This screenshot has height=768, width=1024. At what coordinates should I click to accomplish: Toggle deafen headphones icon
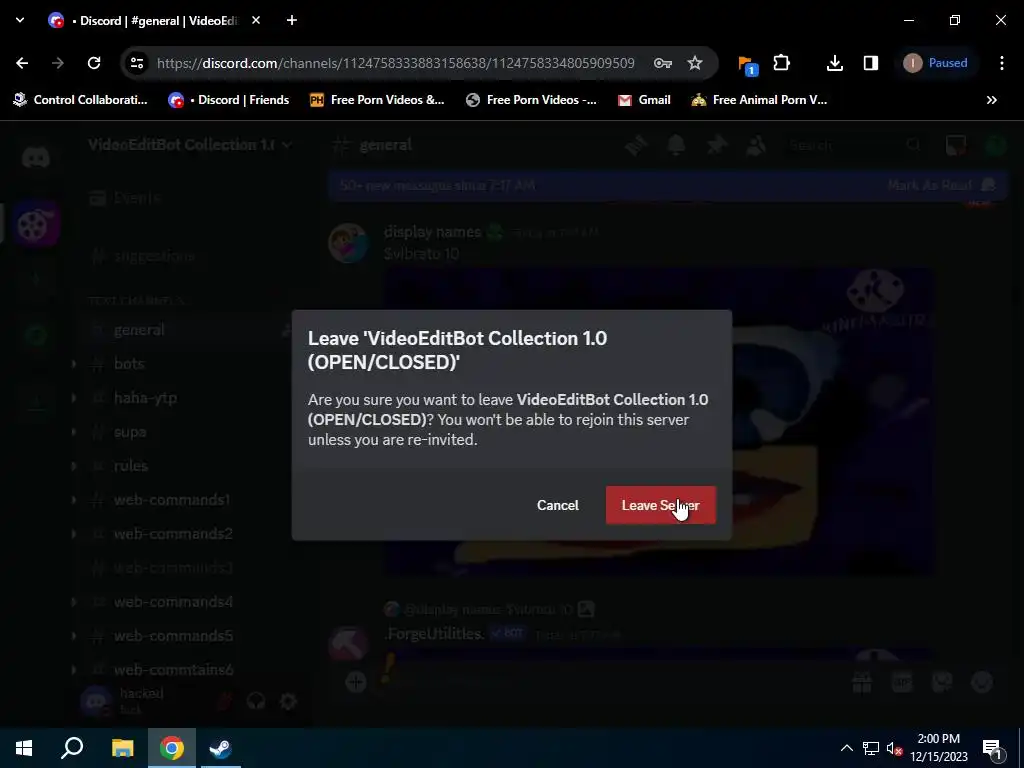[x=256, y=701]
